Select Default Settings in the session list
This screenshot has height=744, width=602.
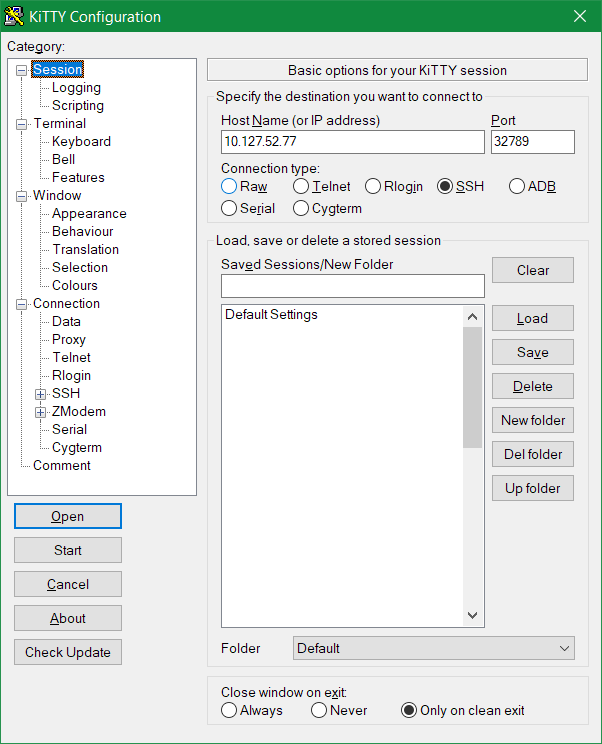click(x=271, y=315)
